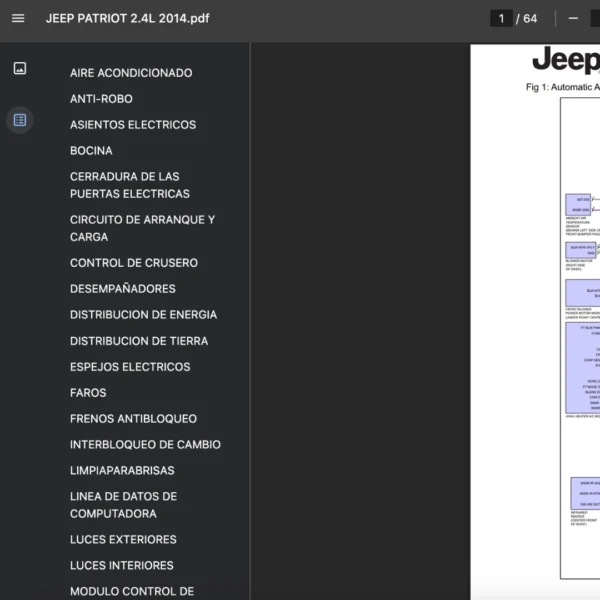
Task: Navigate to CIRCUITO DE ARRANQUE Y CARGA
Action: (142, 228)
